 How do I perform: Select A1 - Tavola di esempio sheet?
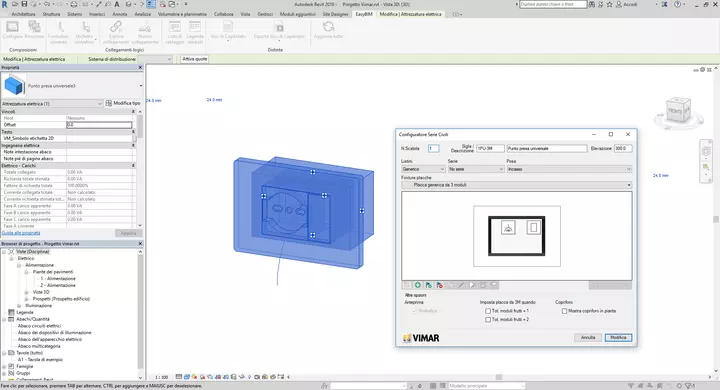pyautogui.click(x=40, y=360)
